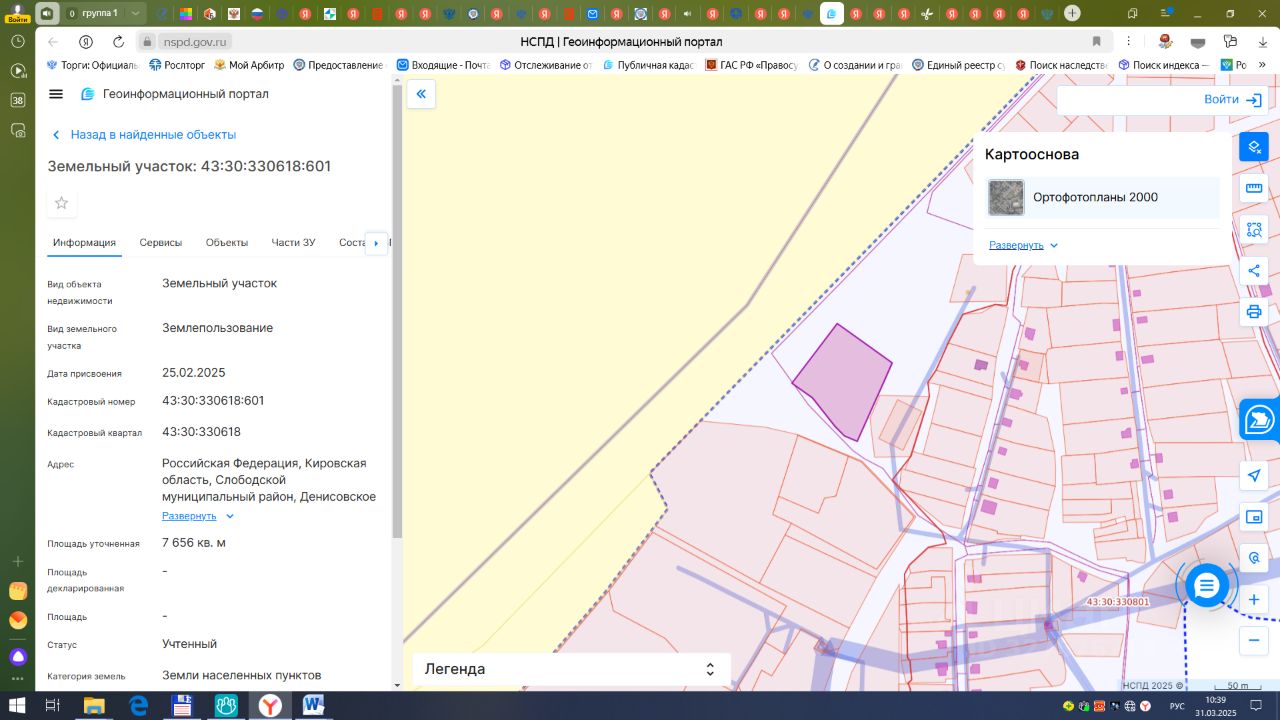1280x720 pixels.
Task: Select the Ортофотопланы 2000 basemap thumbnail
Action: [1006, 198]
